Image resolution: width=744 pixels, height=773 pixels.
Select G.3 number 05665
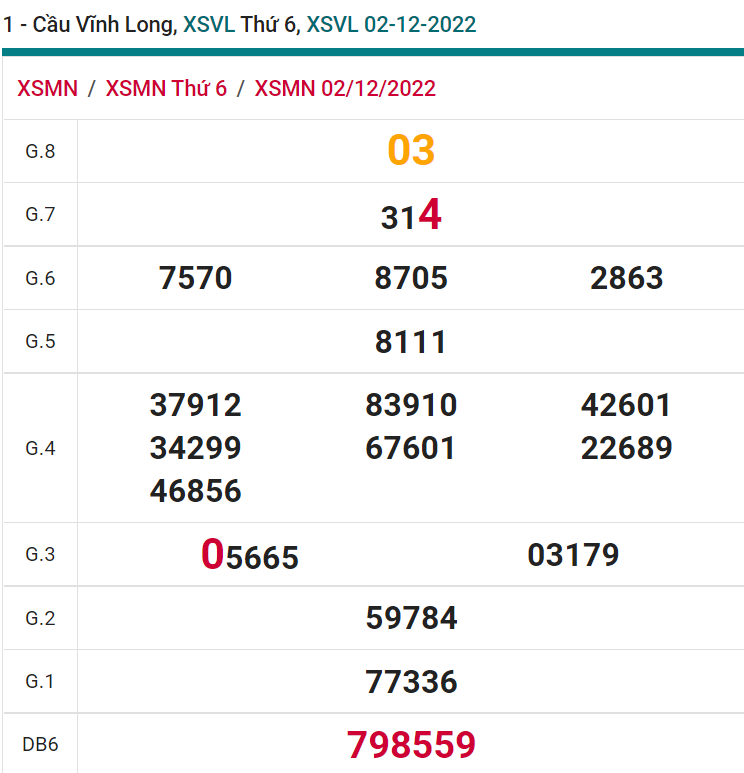pos(250,555)
